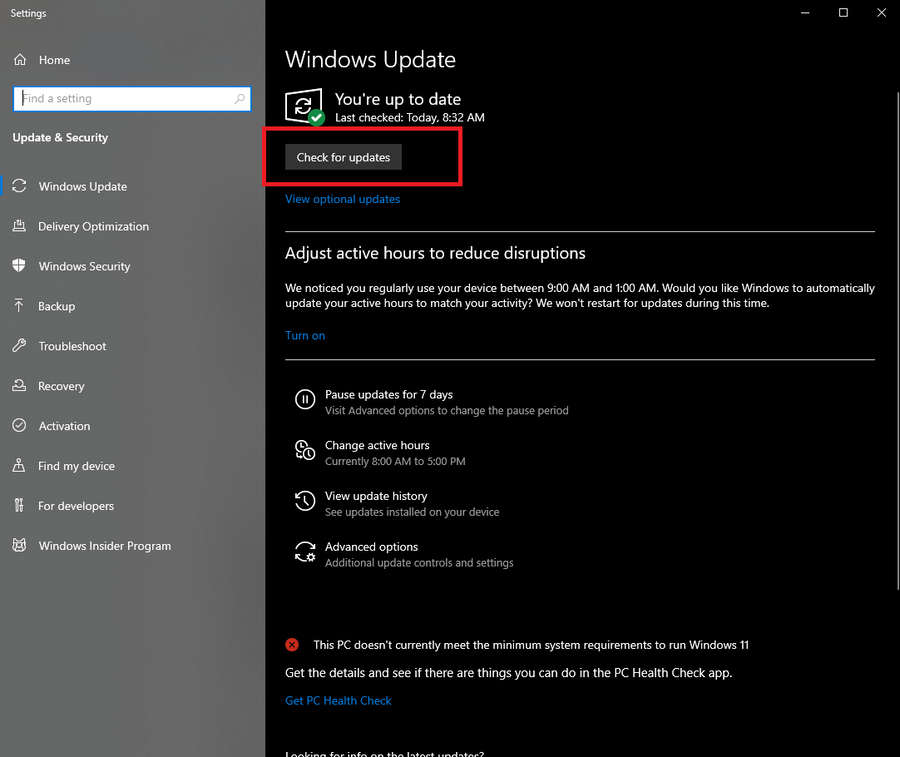The image size is (900, 757).
Task: Click the Troubleshoot wrench icon
Action: pos(20,345)
